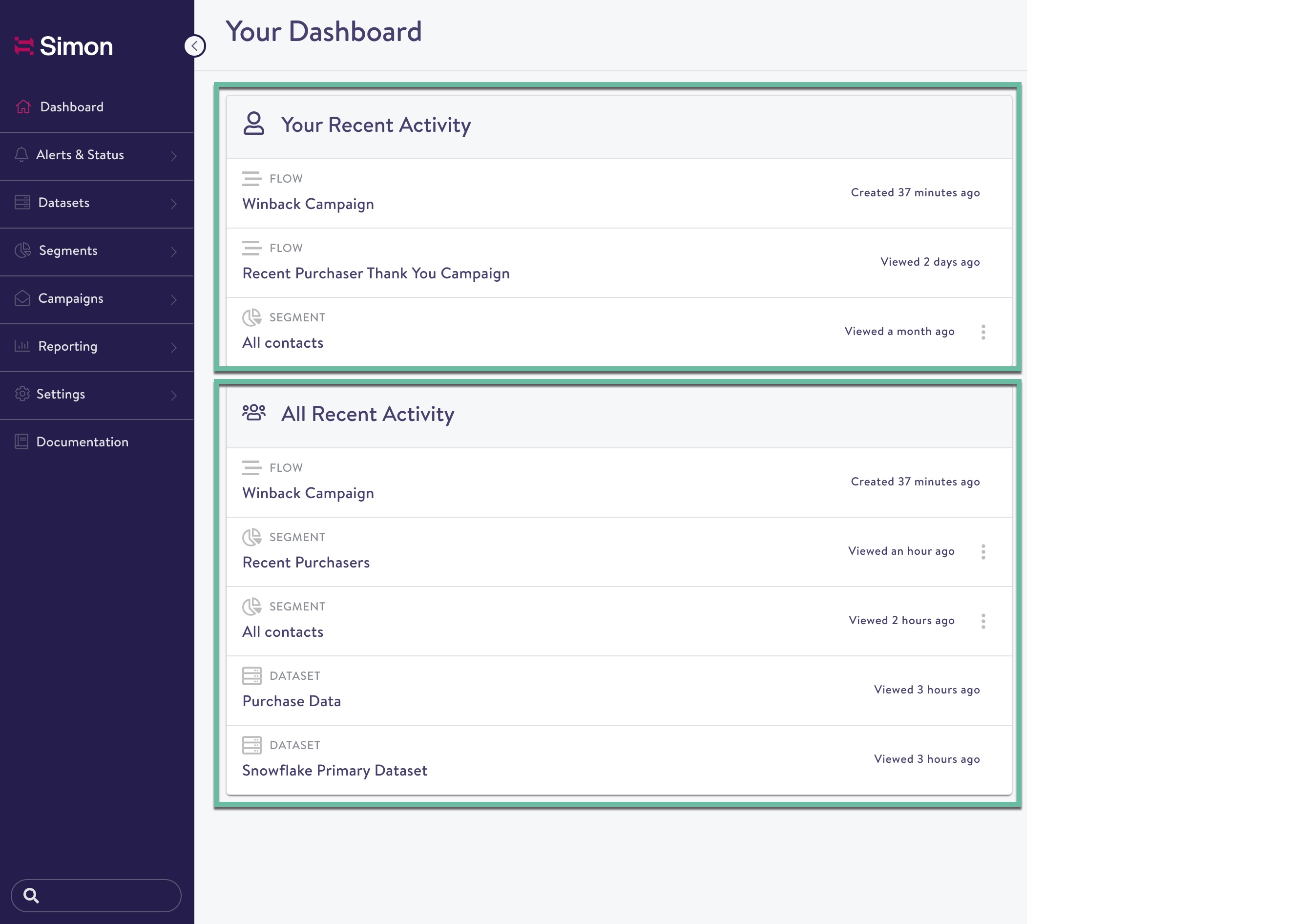Click the Alerts & Status bell icon
1295x924 pixels.
(x=21, y=155)
